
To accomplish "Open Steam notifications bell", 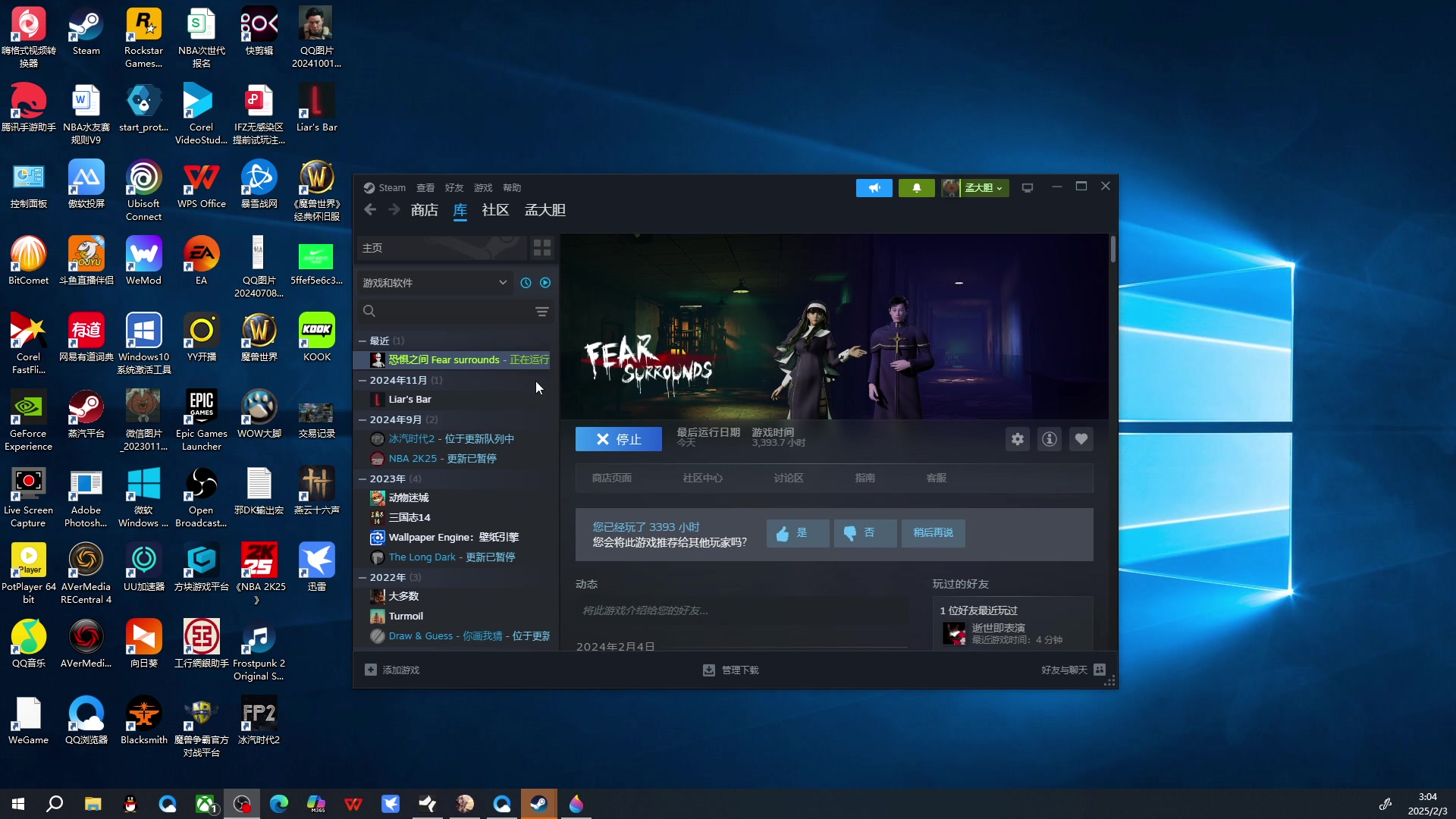I will (x=916, y=188).
